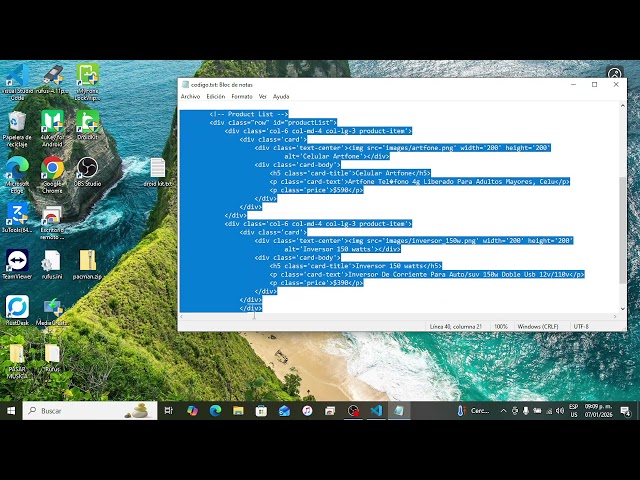
Task: Open Copilot from the taskbar
Action: [x=192, y=411]
